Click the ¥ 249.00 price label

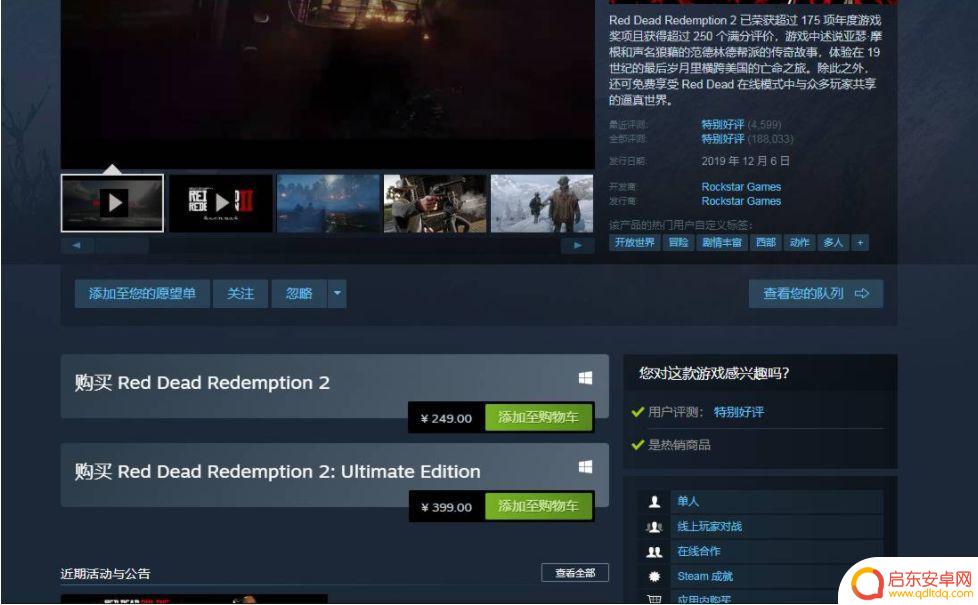446,418
